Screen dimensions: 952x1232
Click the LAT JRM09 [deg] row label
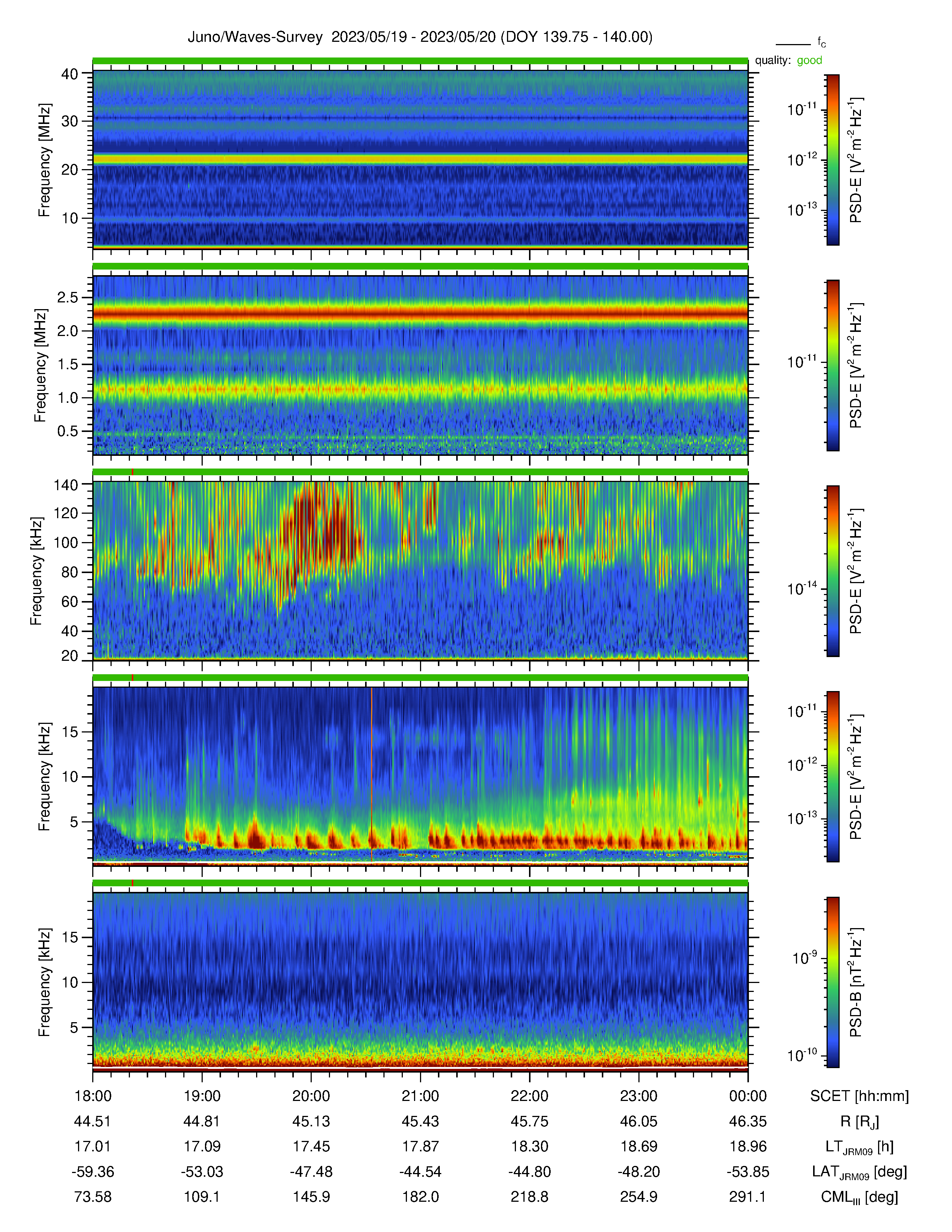point(859,1172)
